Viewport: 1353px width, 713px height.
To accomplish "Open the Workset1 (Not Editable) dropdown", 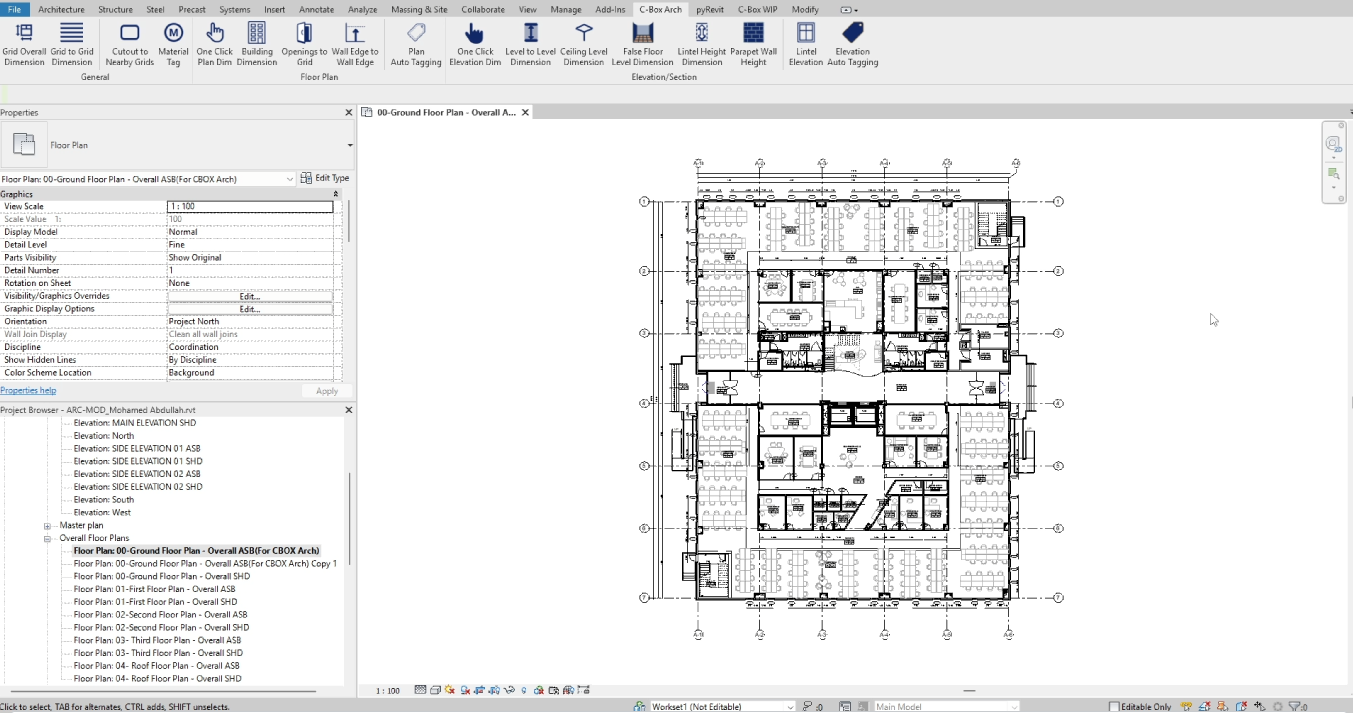I will (x=790, y=707).
